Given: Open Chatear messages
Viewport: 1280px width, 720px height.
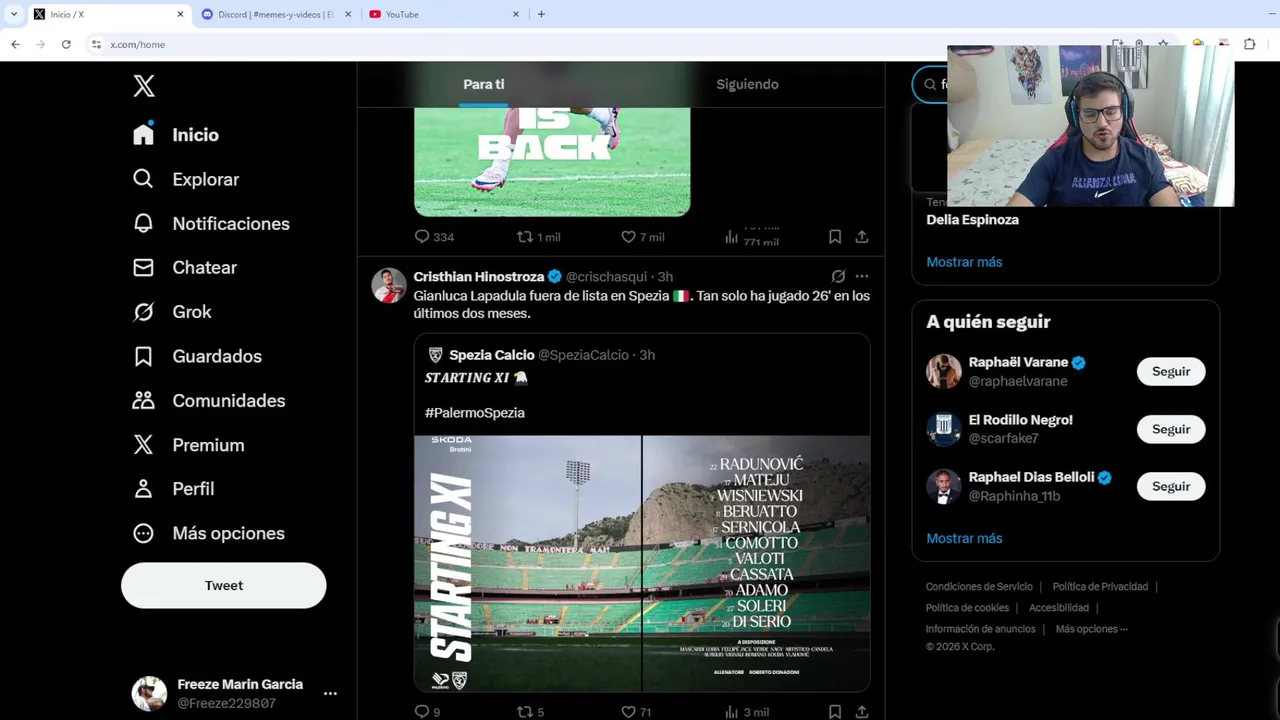Looking at the screenshot, I should tap(185, 268).
